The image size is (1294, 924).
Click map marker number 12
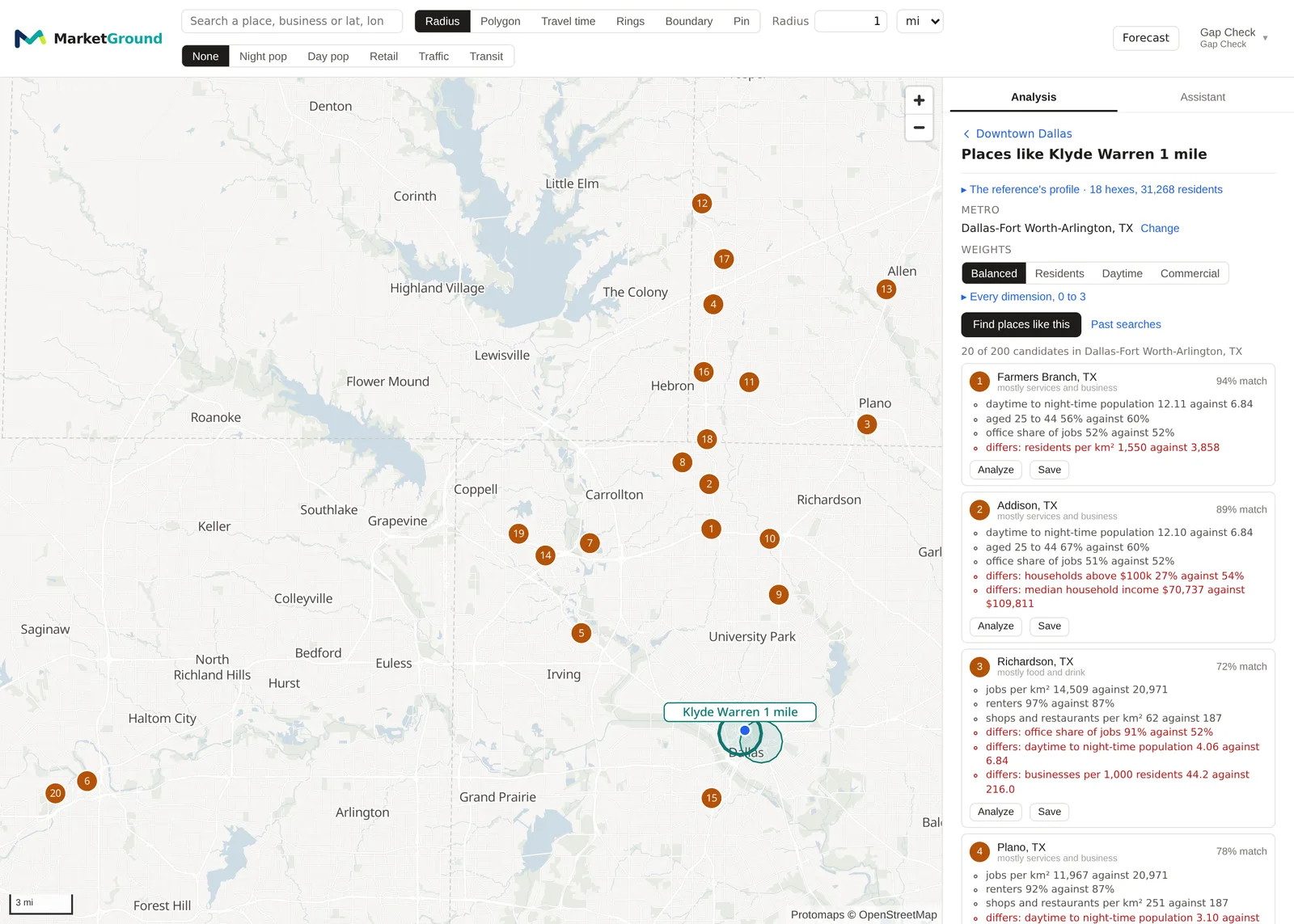click(x=702, y=204)
